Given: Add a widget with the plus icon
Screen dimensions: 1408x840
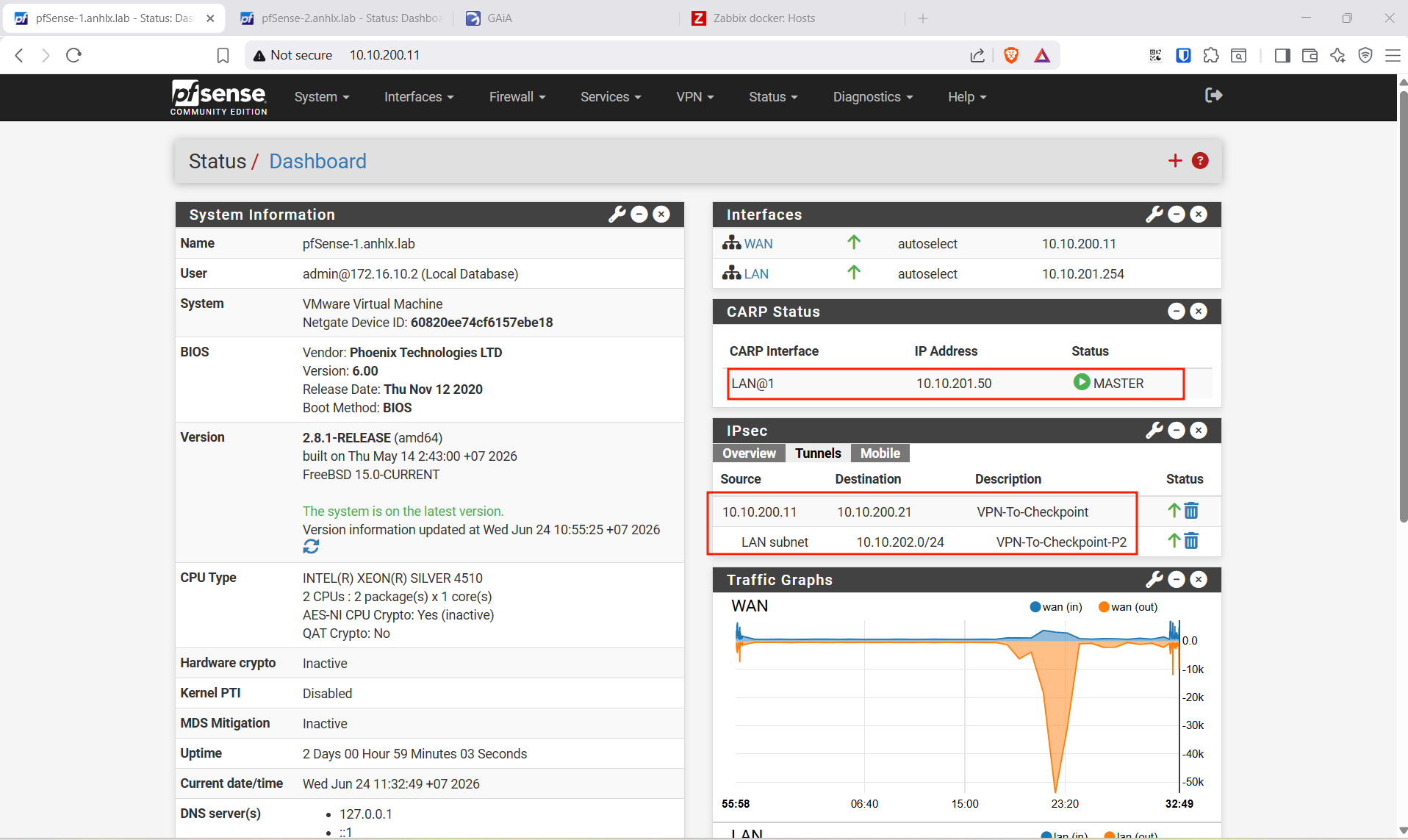Looking at the screenshot, I should coord(1175,161).
